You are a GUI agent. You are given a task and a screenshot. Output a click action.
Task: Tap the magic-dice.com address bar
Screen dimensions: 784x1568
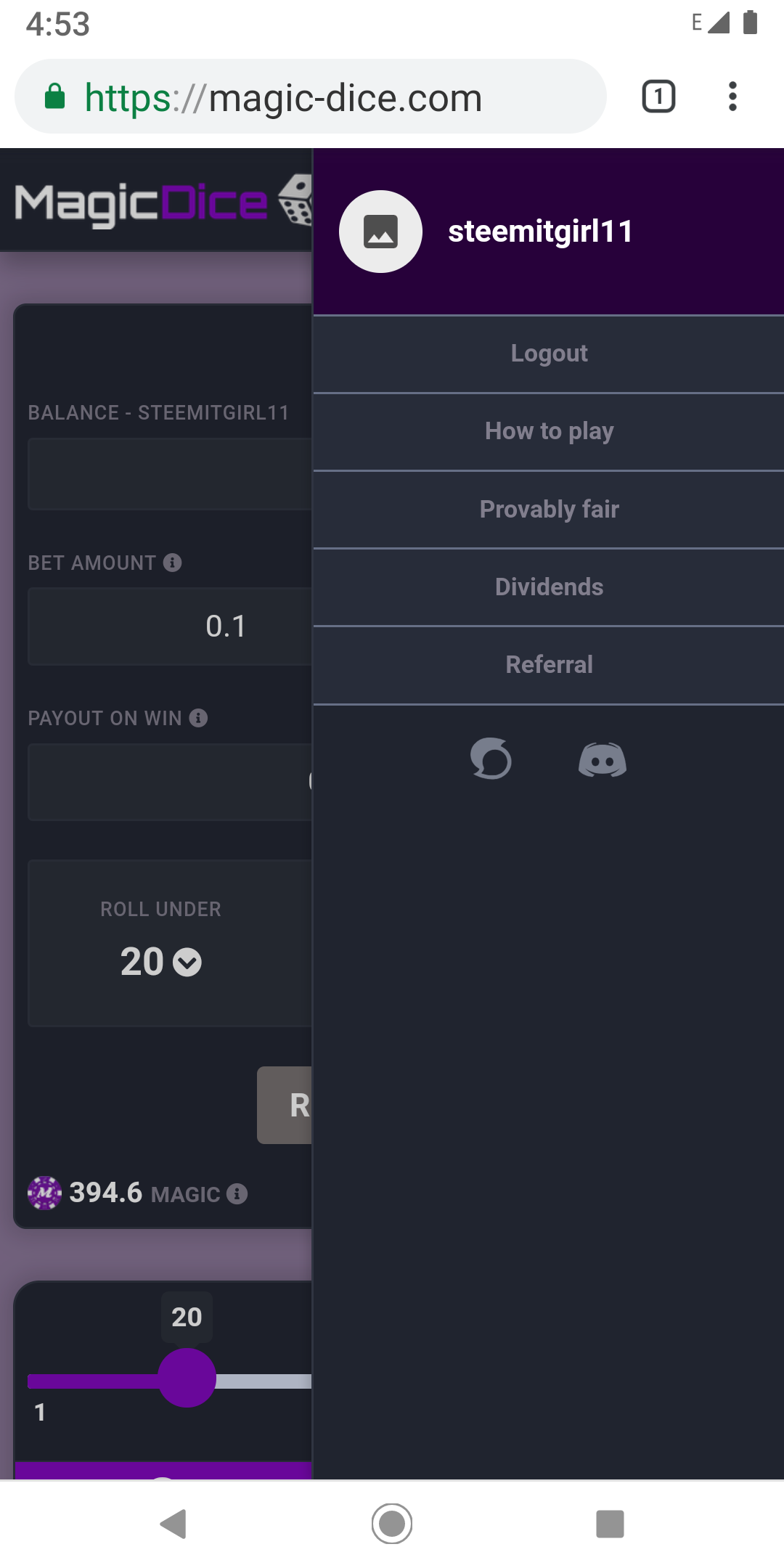coord(311,97)
